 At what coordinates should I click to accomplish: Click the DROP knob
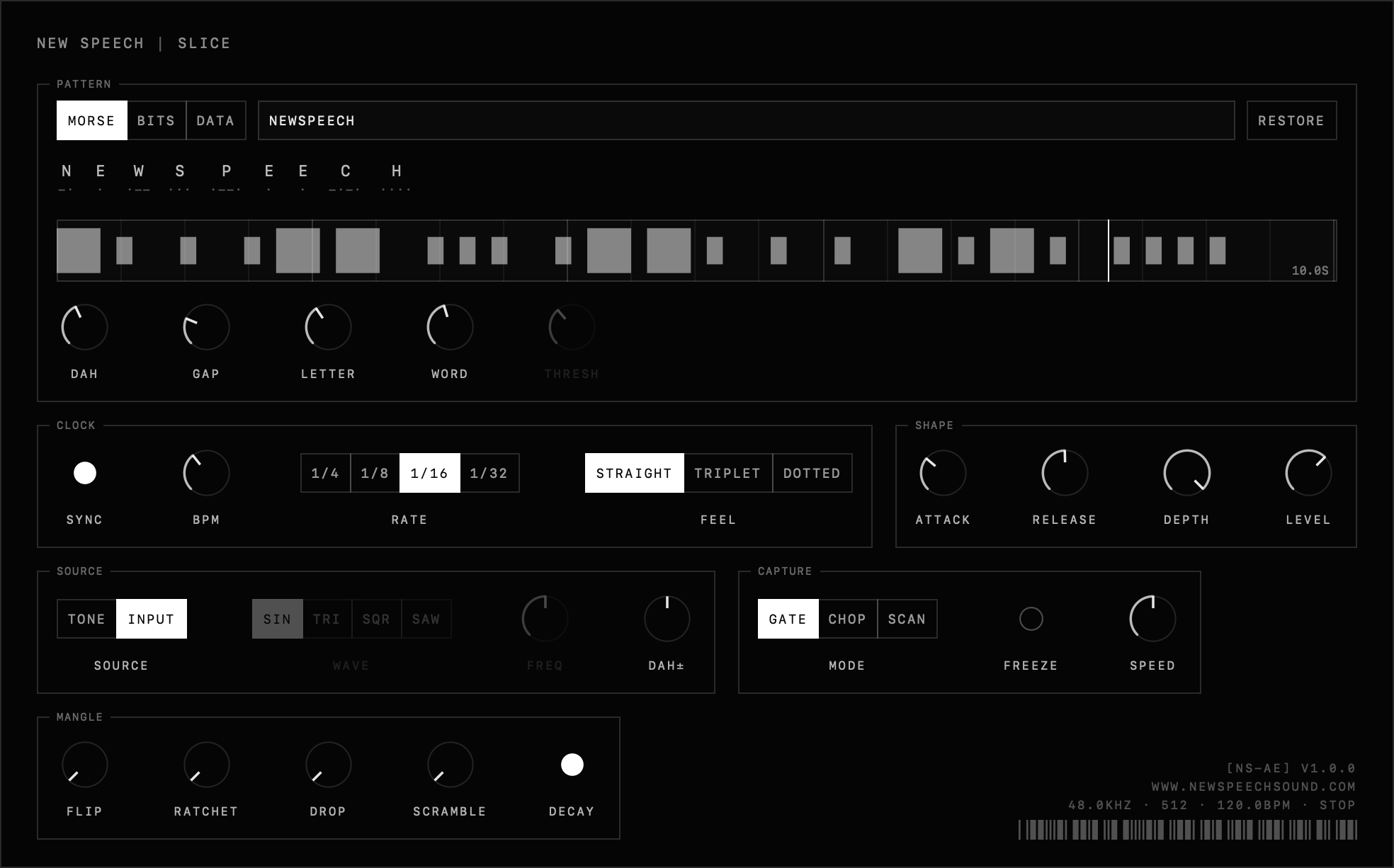[x=329, y=765]
